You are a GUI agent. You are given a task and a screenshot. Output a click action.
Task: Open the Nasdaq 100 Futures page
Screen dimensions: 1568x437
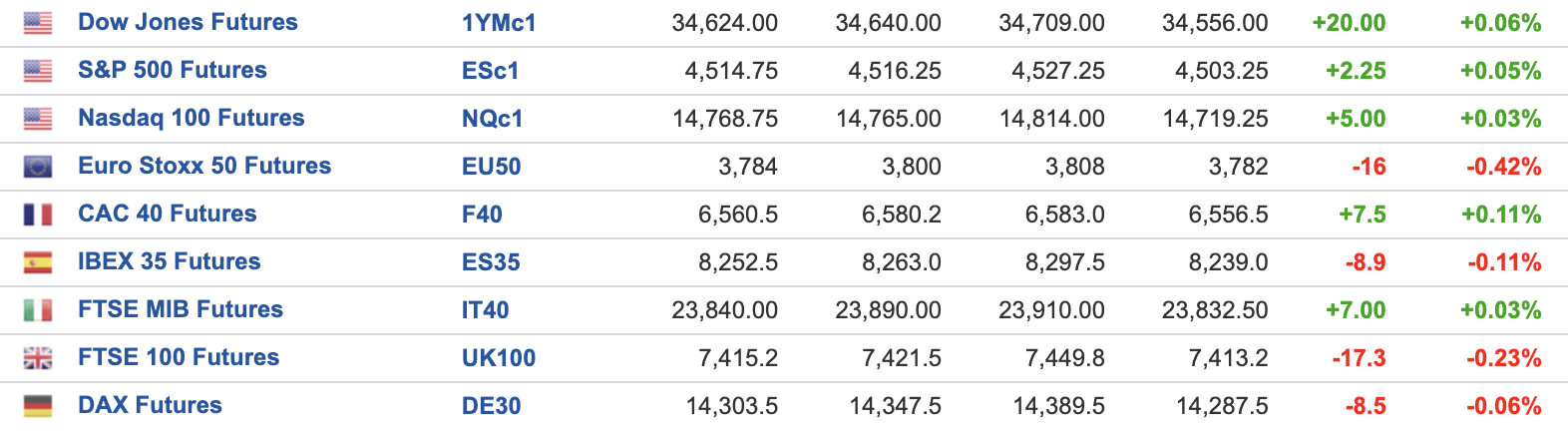click(192, 118)
